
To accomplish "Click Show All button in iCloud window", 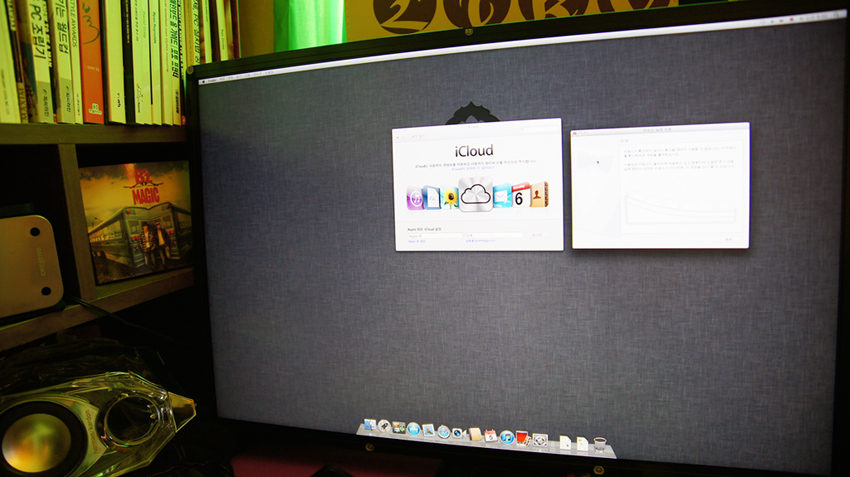I will tap(418, 136).
